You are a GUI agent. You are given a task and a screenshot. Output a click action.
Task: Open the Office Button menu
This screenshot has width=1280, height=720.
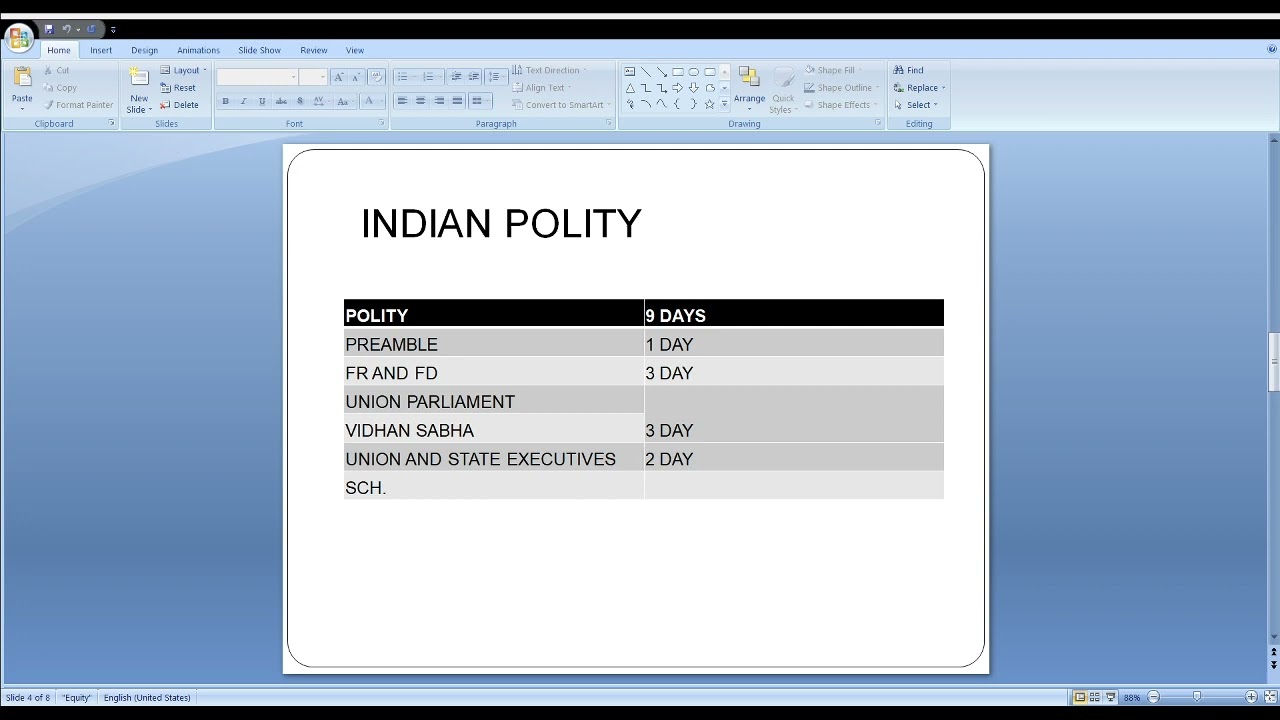[19, 38]
